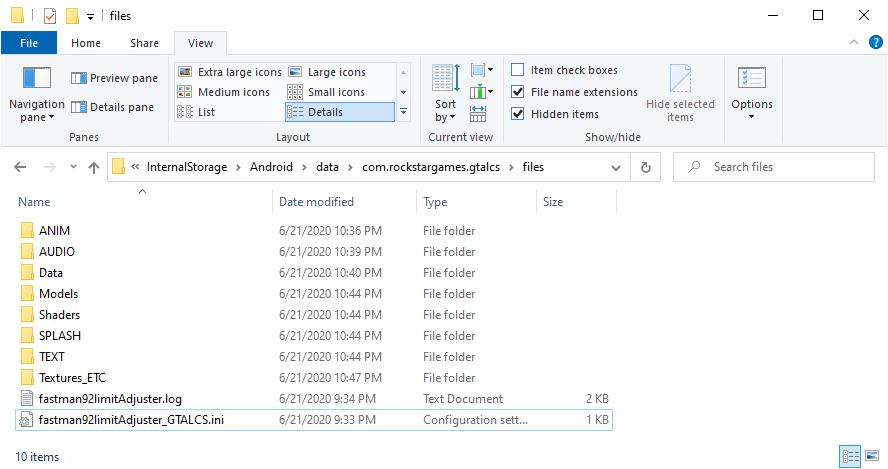
Task: Enable Item check boxes option
Action: point(518,70)
